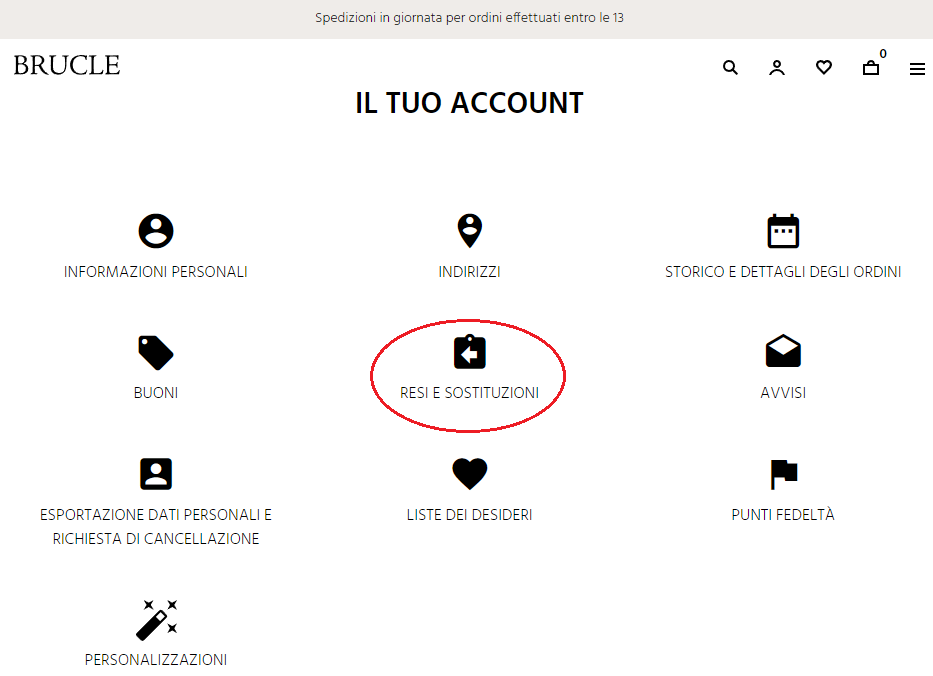Click the Personalizzazioni magic wand icon

[x=156, y=619]
